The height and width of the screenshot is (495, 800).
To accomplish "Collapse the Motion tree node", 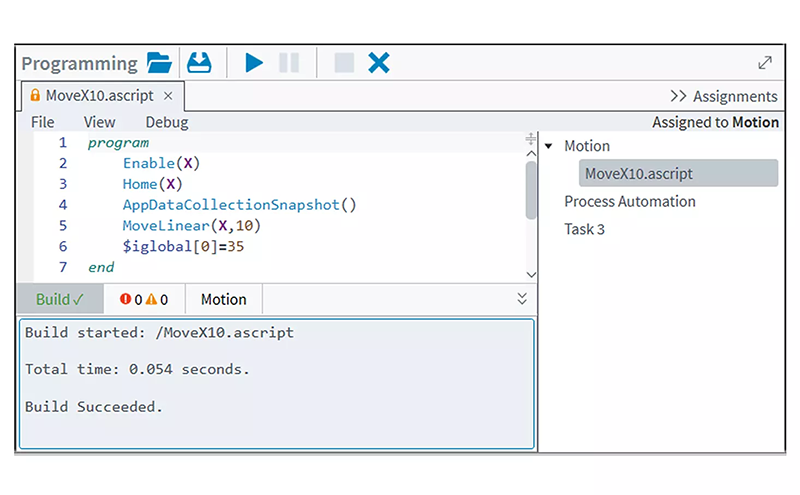I will (549, 146).
